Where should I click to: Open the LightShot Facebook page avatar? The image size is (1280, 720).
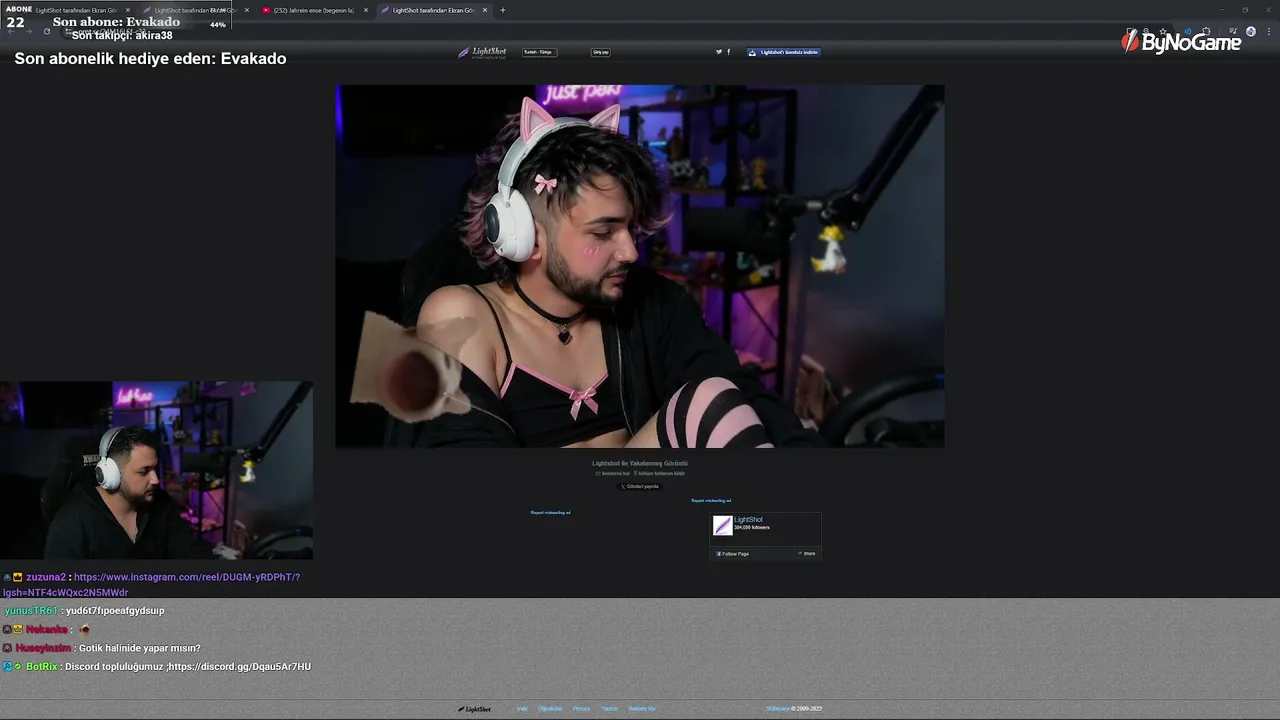click(x=722, y=526)
